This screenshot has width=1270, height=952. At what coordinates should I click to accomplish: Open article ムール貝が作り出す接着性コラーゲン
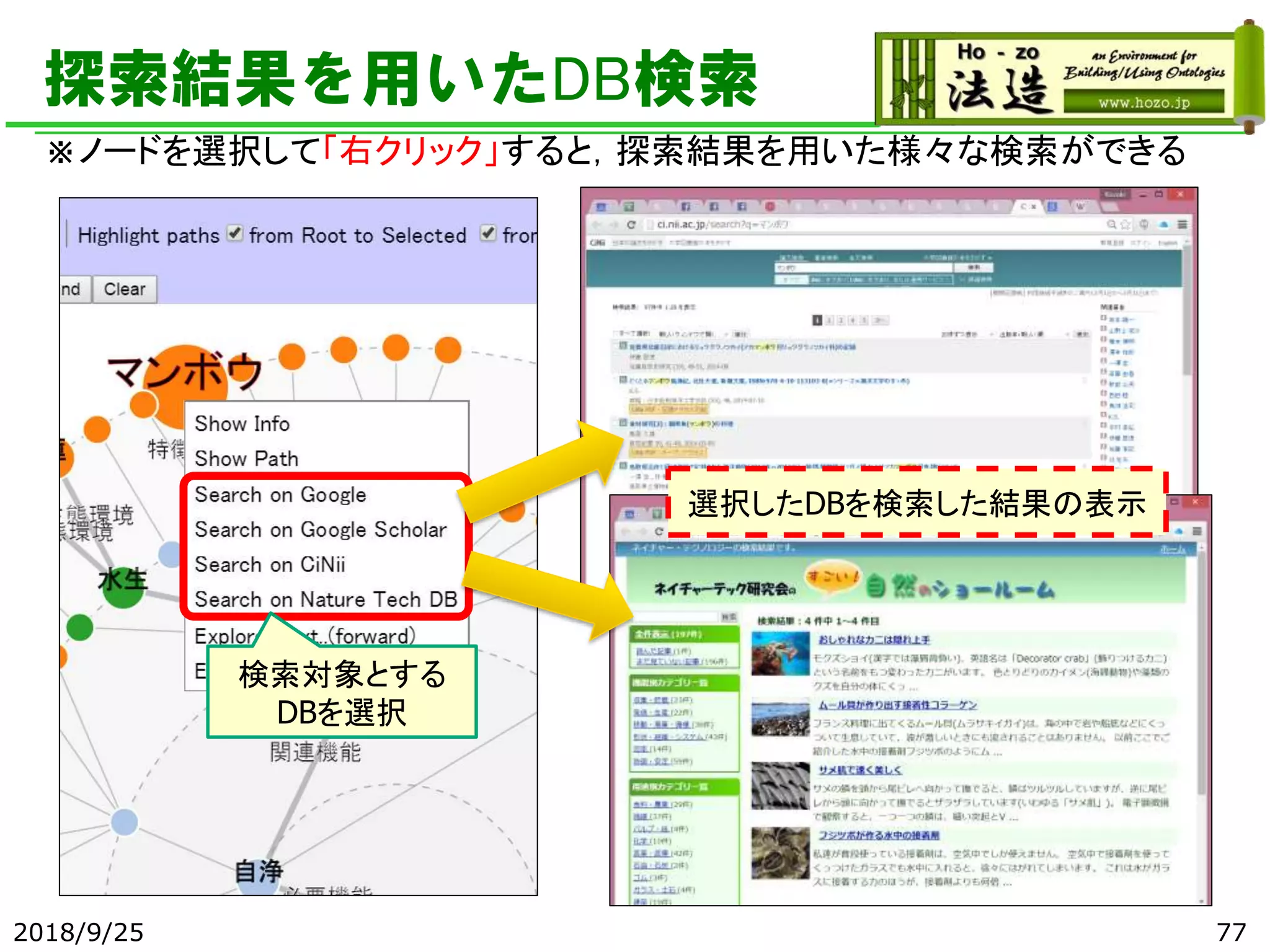tap(897, 705)
